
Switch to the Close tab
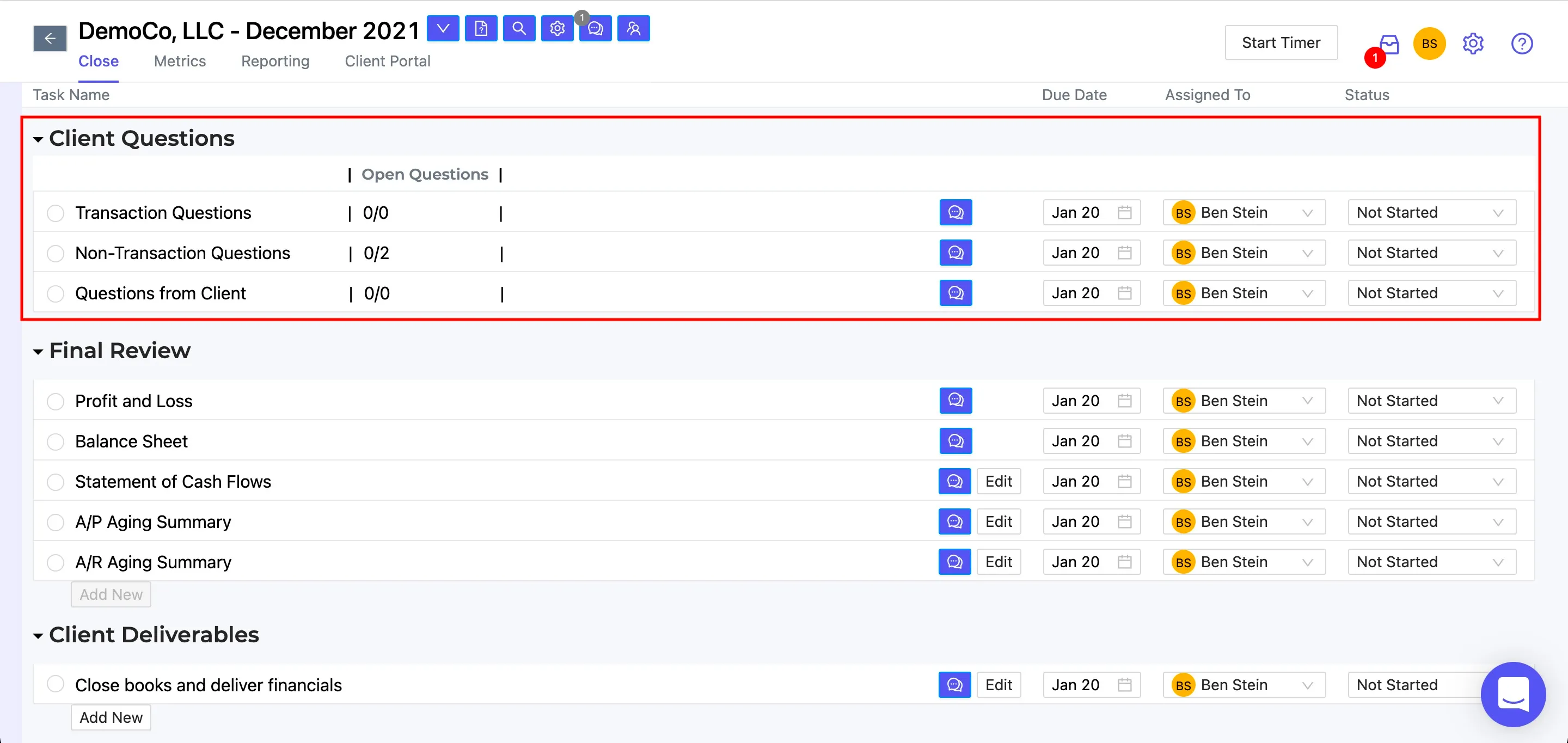[99, 61]
